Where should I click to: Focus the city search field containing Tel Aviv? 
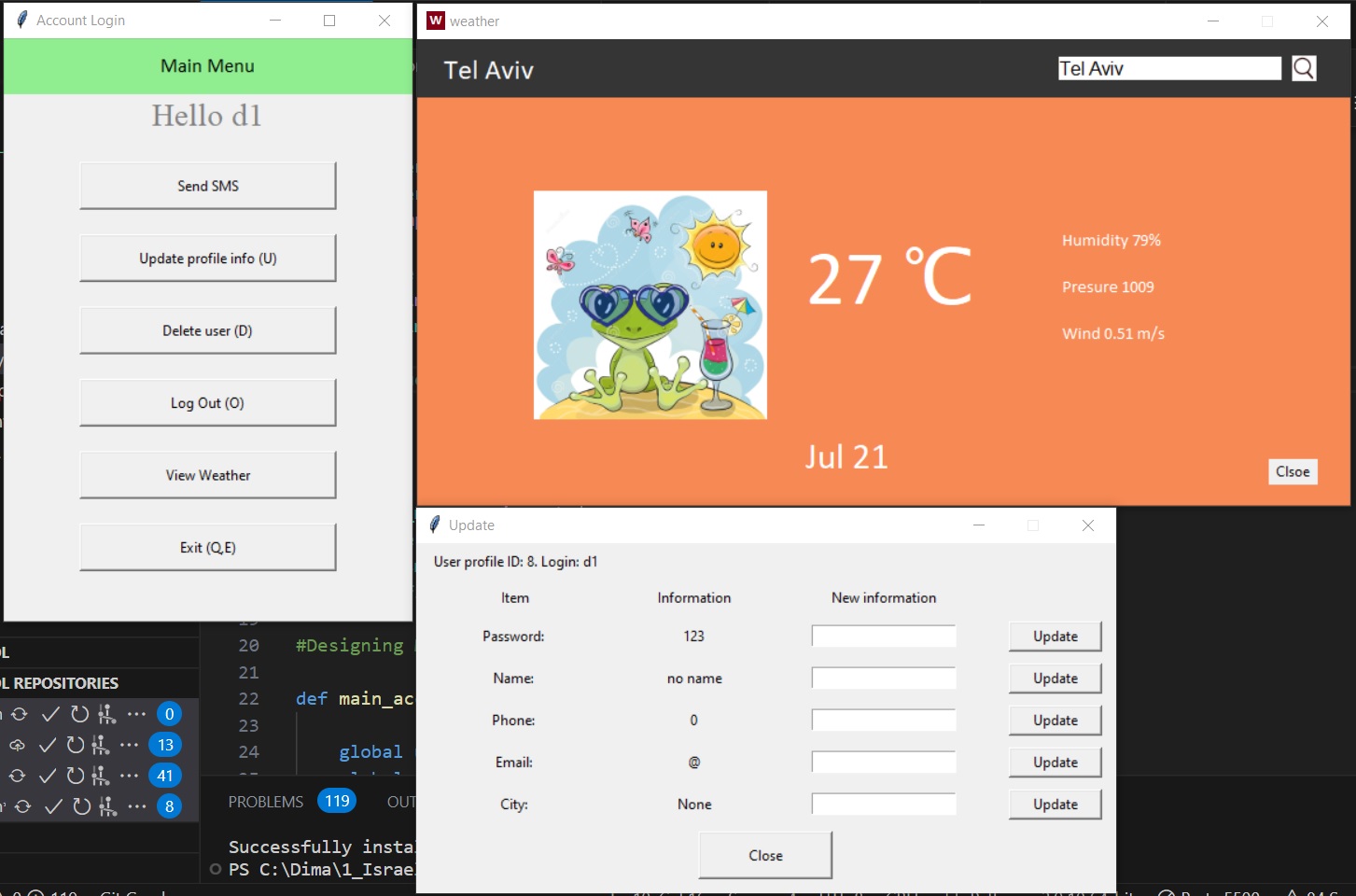[1170, 68]
